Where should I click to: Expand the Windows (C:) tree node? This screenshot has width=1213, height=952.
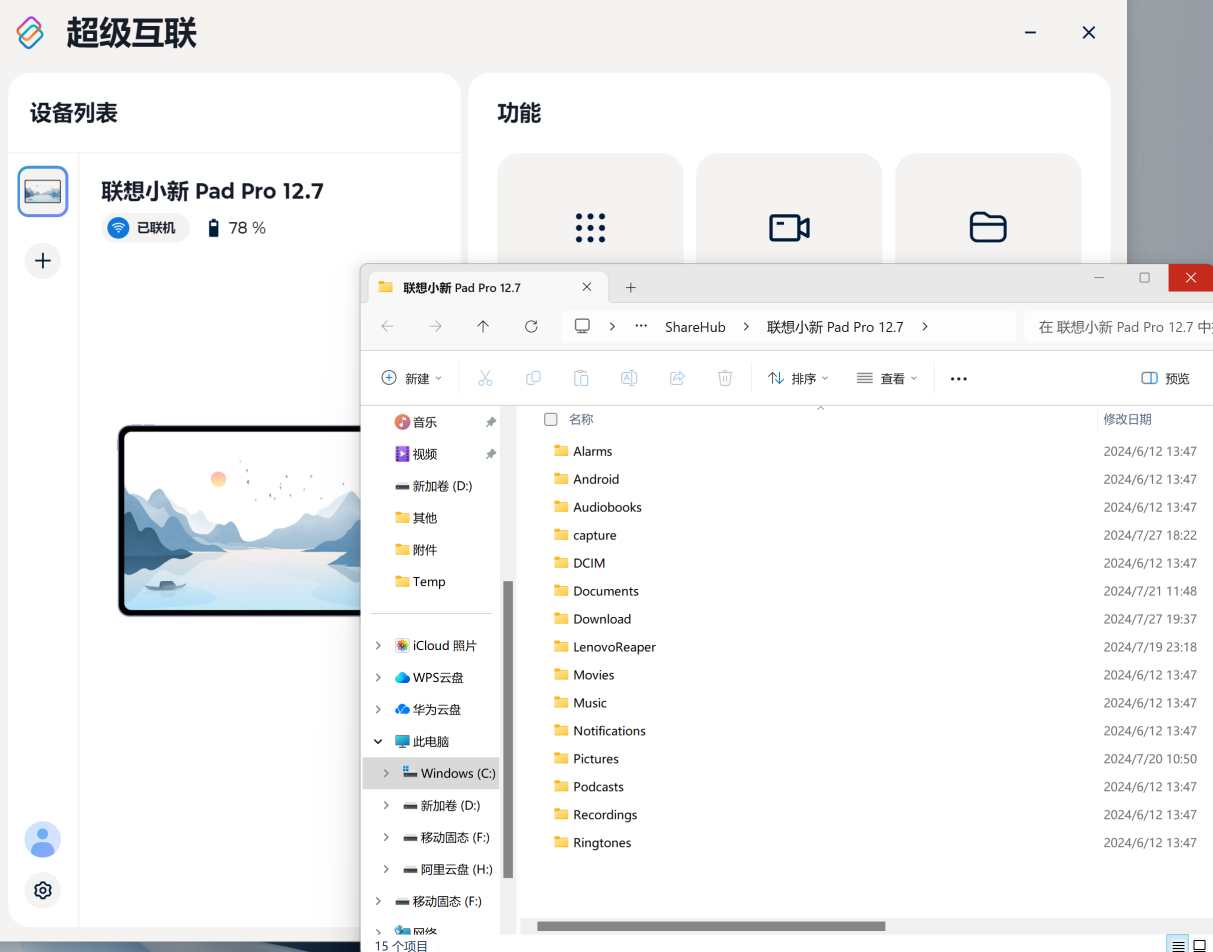[x=386, y=774]
